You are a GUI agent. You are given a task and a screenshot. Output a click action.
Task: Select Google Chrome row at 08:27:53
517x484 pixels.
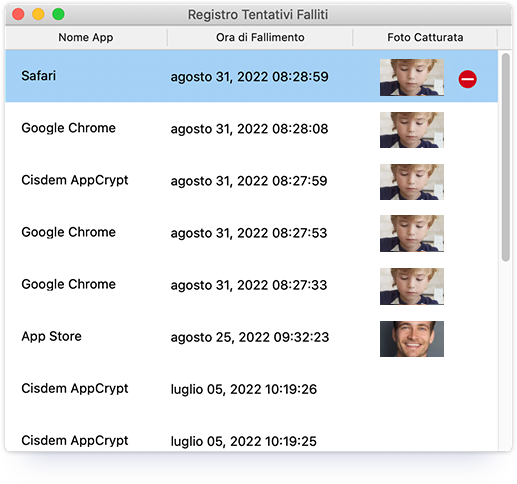pyautogui.click(x=252, y=233)
